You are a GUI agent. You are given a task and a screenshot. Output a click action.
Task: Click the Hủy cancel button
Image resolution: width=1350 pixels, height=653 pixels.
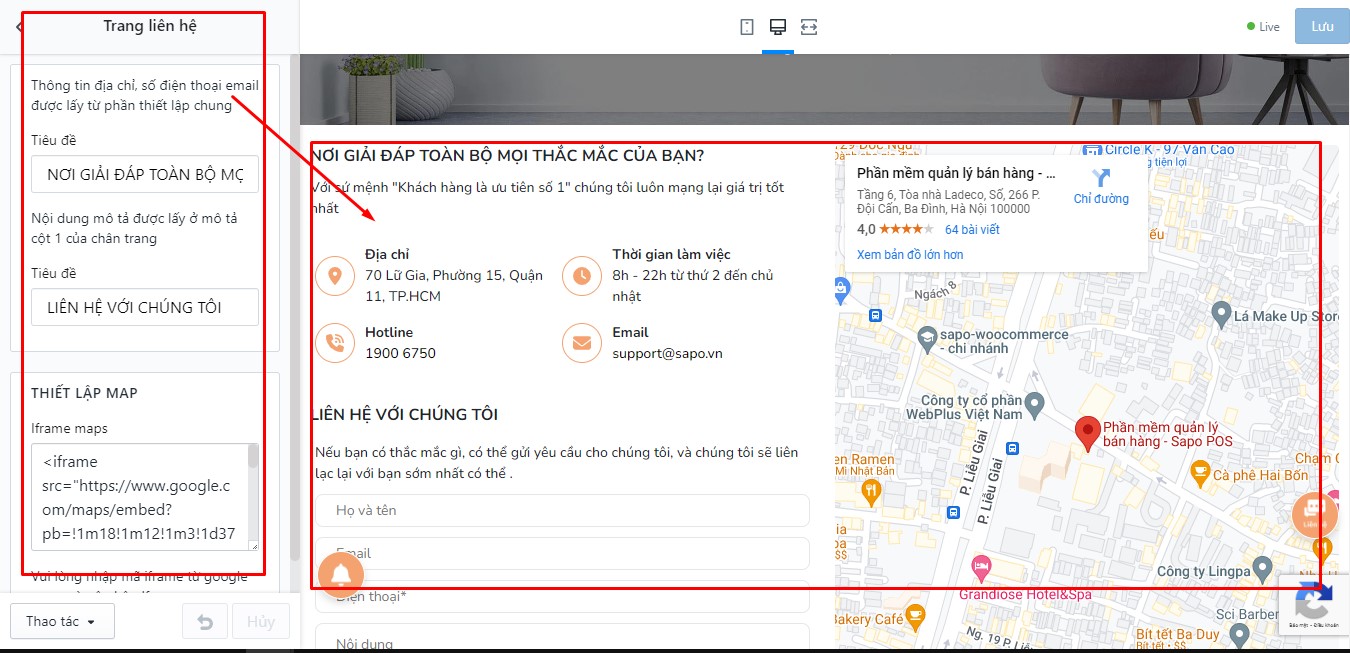[261, 621]
